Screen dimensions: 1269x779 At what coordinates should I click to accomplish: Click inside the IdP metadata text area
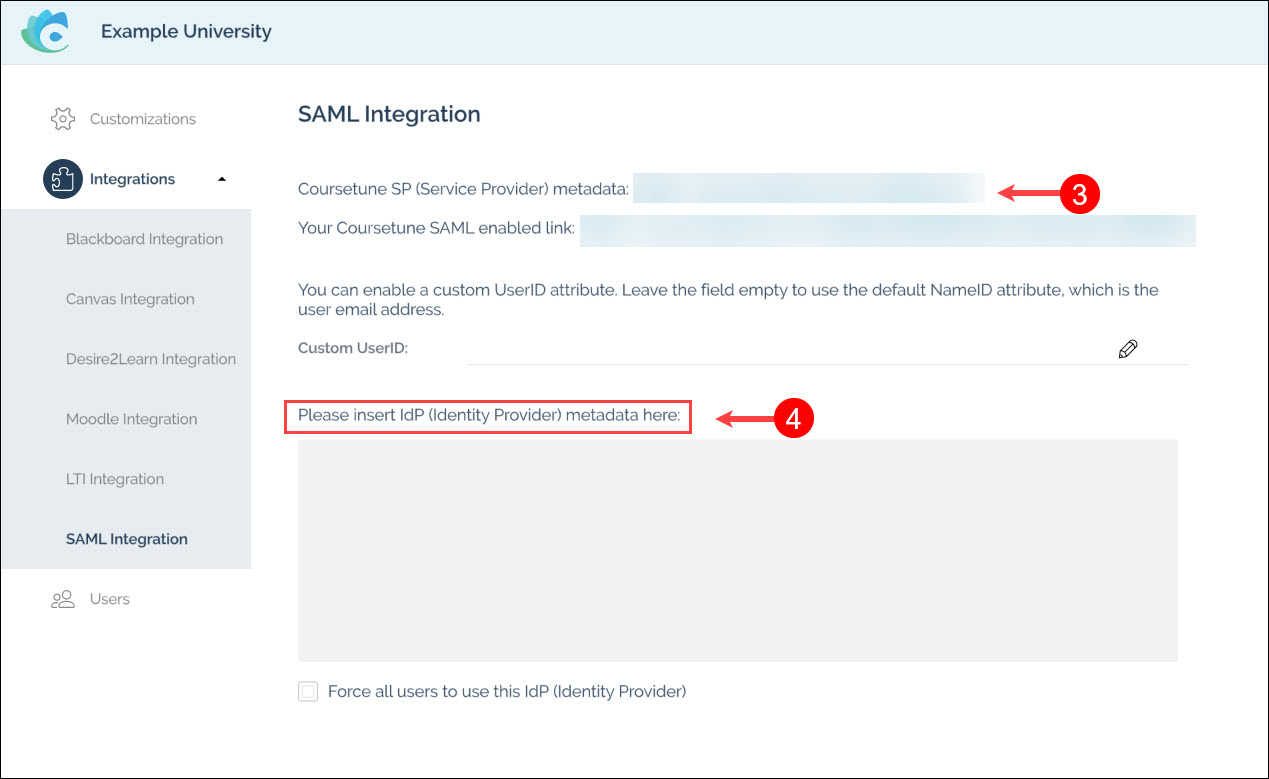(737, 550)
